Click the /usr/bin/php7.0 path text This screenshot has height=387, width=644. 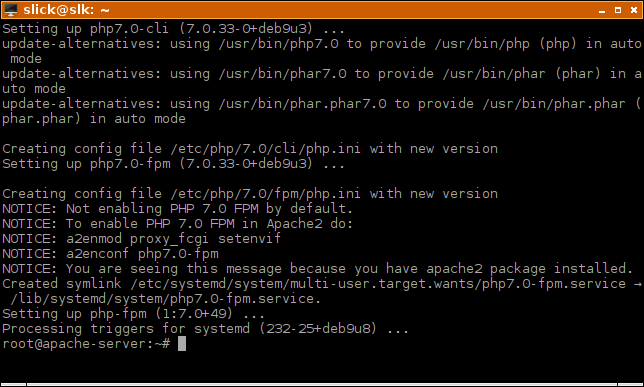coord(278,44)
